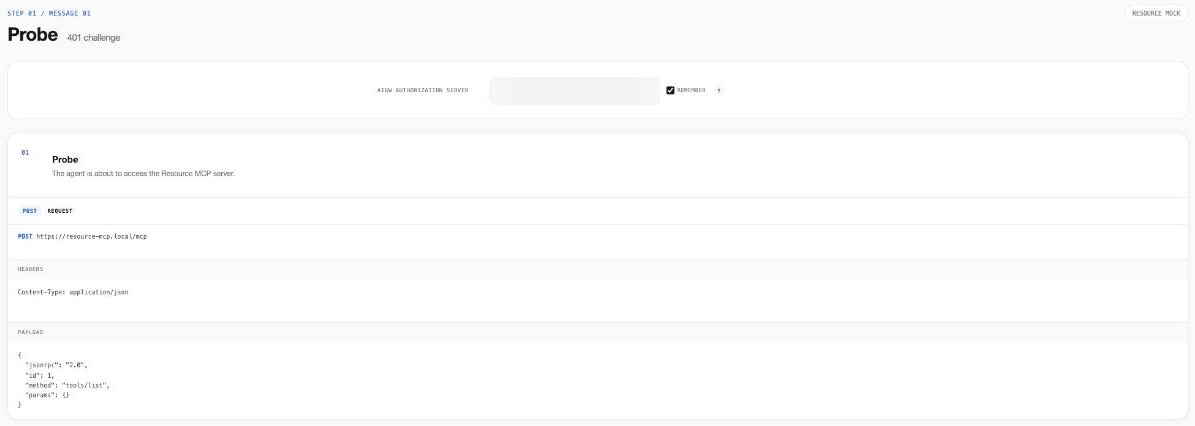Viewport: 1195px width, 426px height.
Task: Click the HEADERS section label
Action: pos(30,269)
